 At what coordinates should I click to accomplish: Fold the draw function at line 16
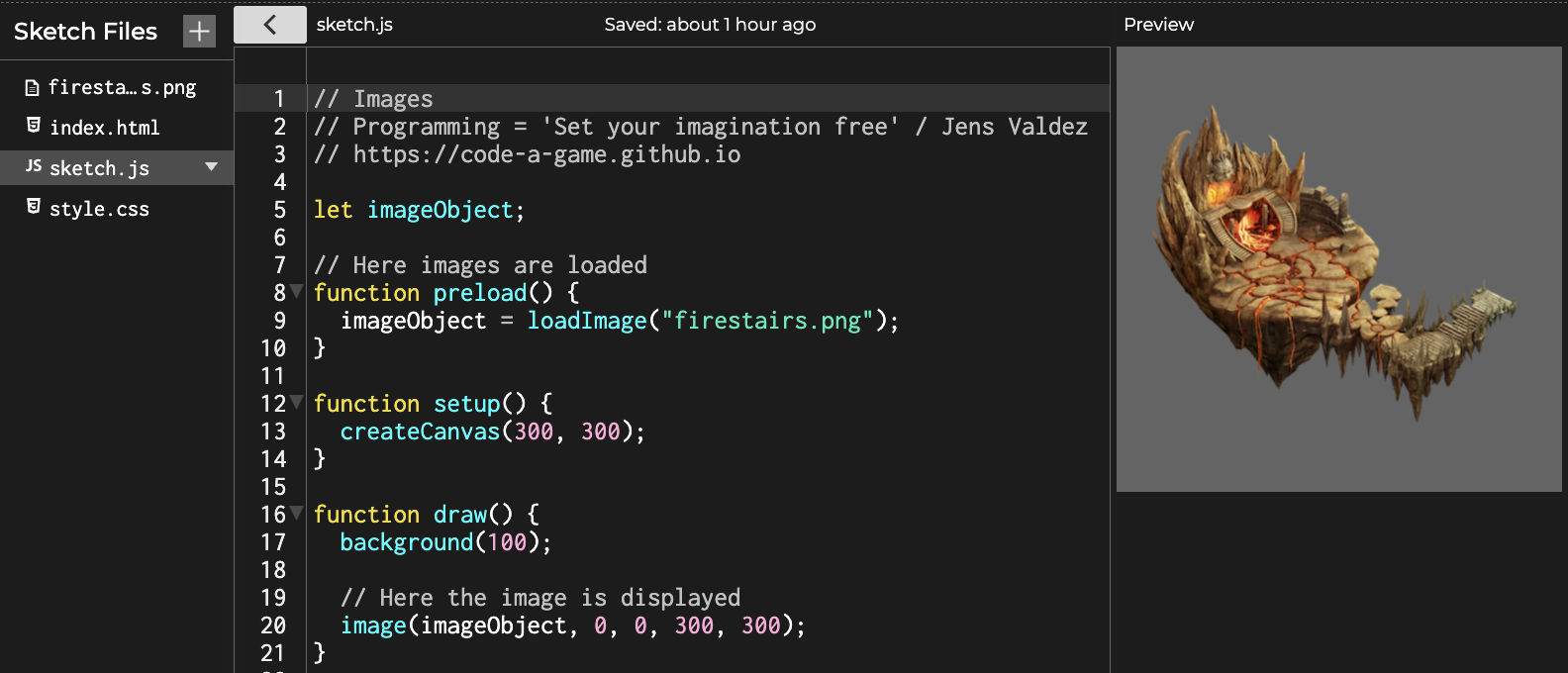click(297, 514)
